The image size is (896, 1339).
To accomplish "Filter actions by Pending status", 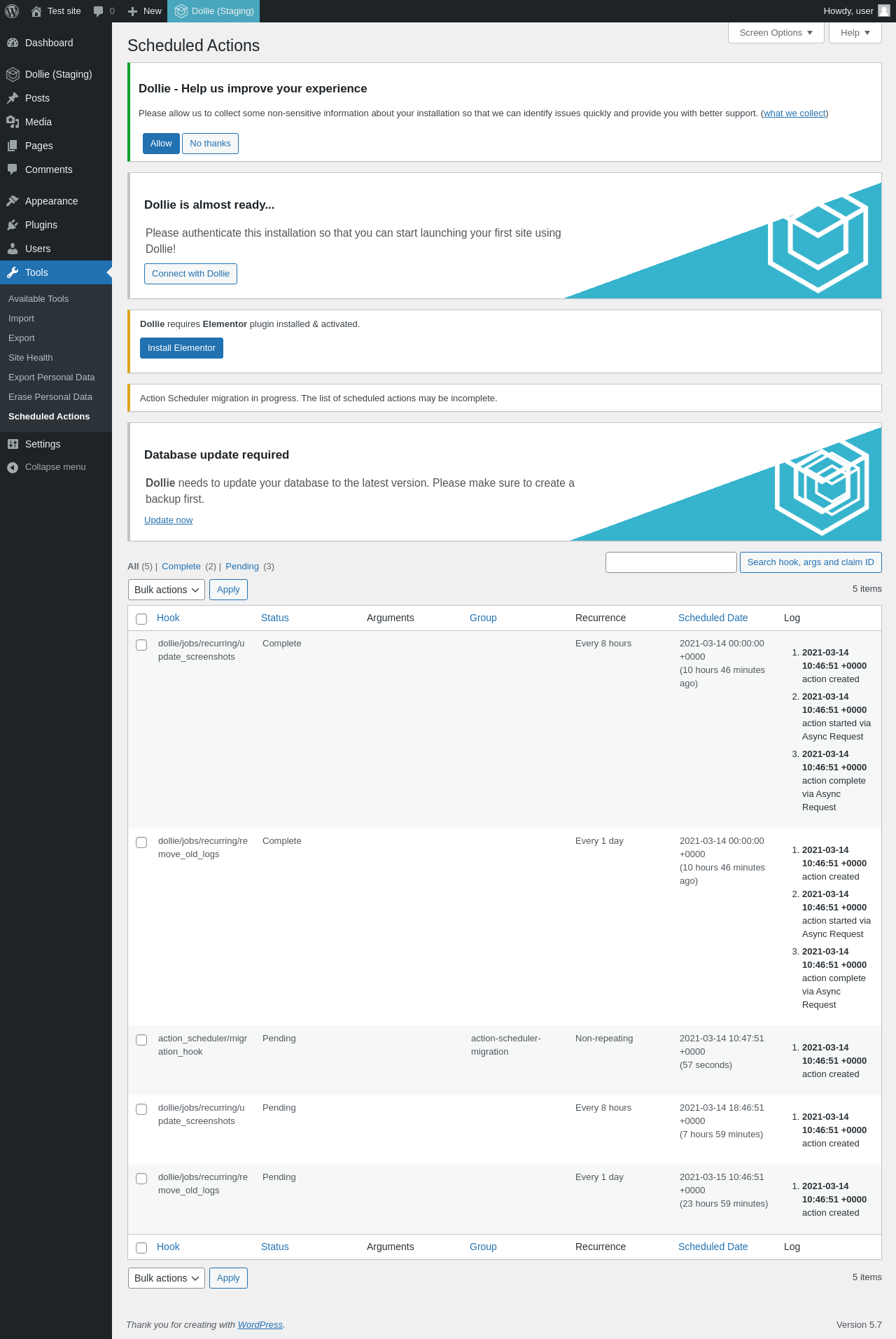I will click(242, 567).
